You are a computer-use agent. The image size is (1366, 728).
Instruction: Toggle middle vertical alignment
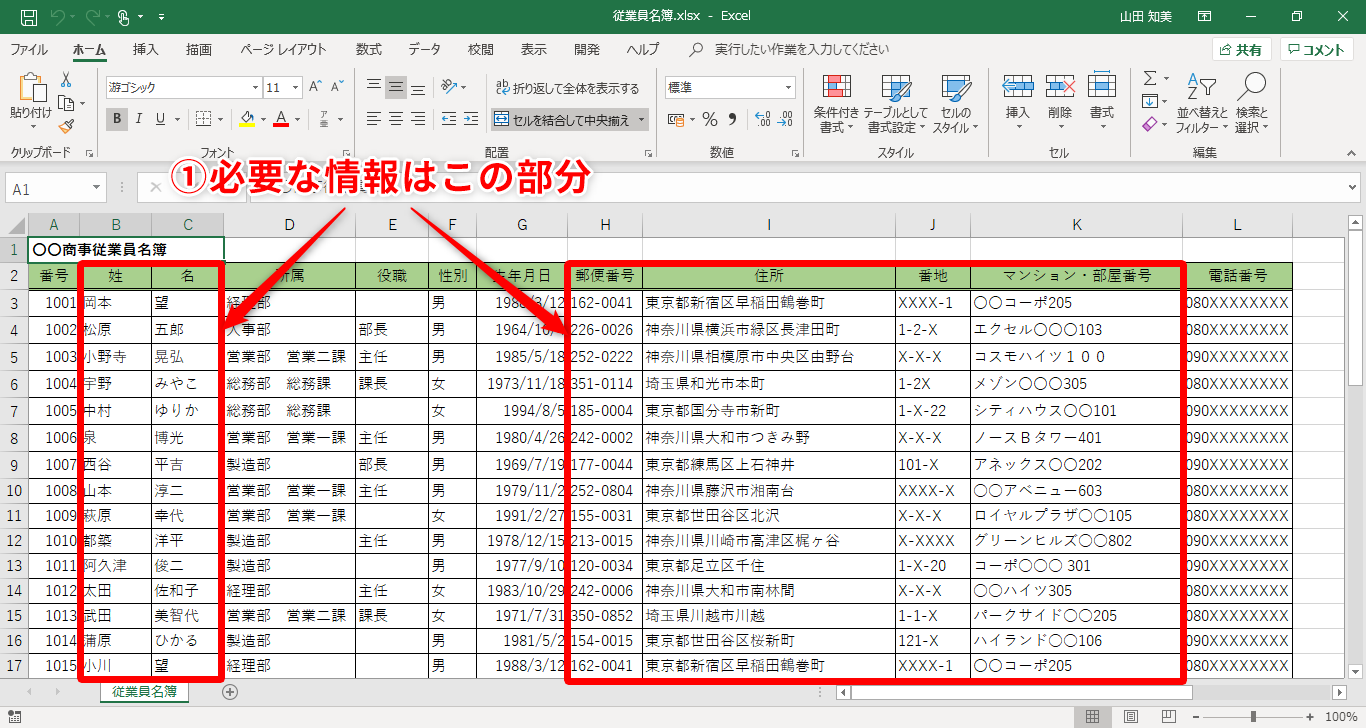[396, 87]
